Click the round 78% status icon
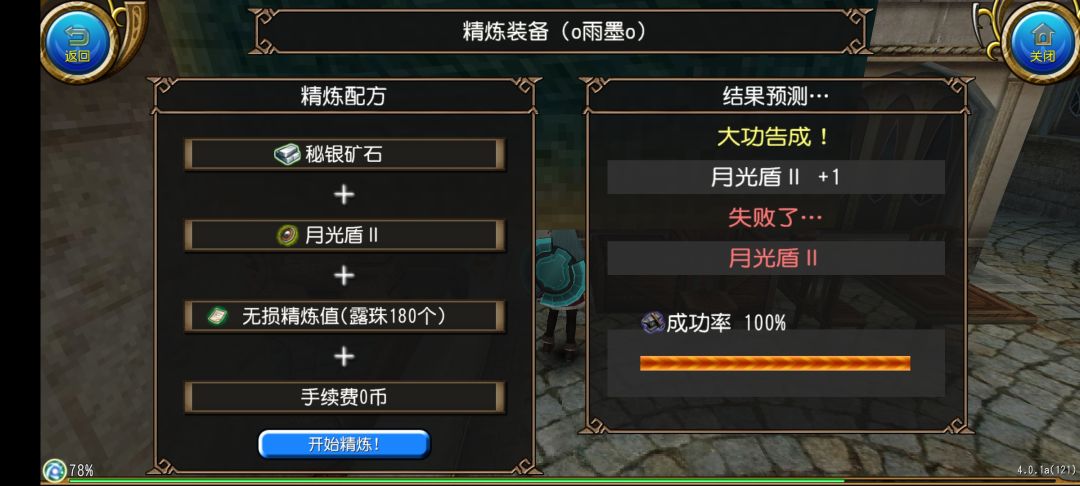The image size is (1080, 486). pos(54,471)
